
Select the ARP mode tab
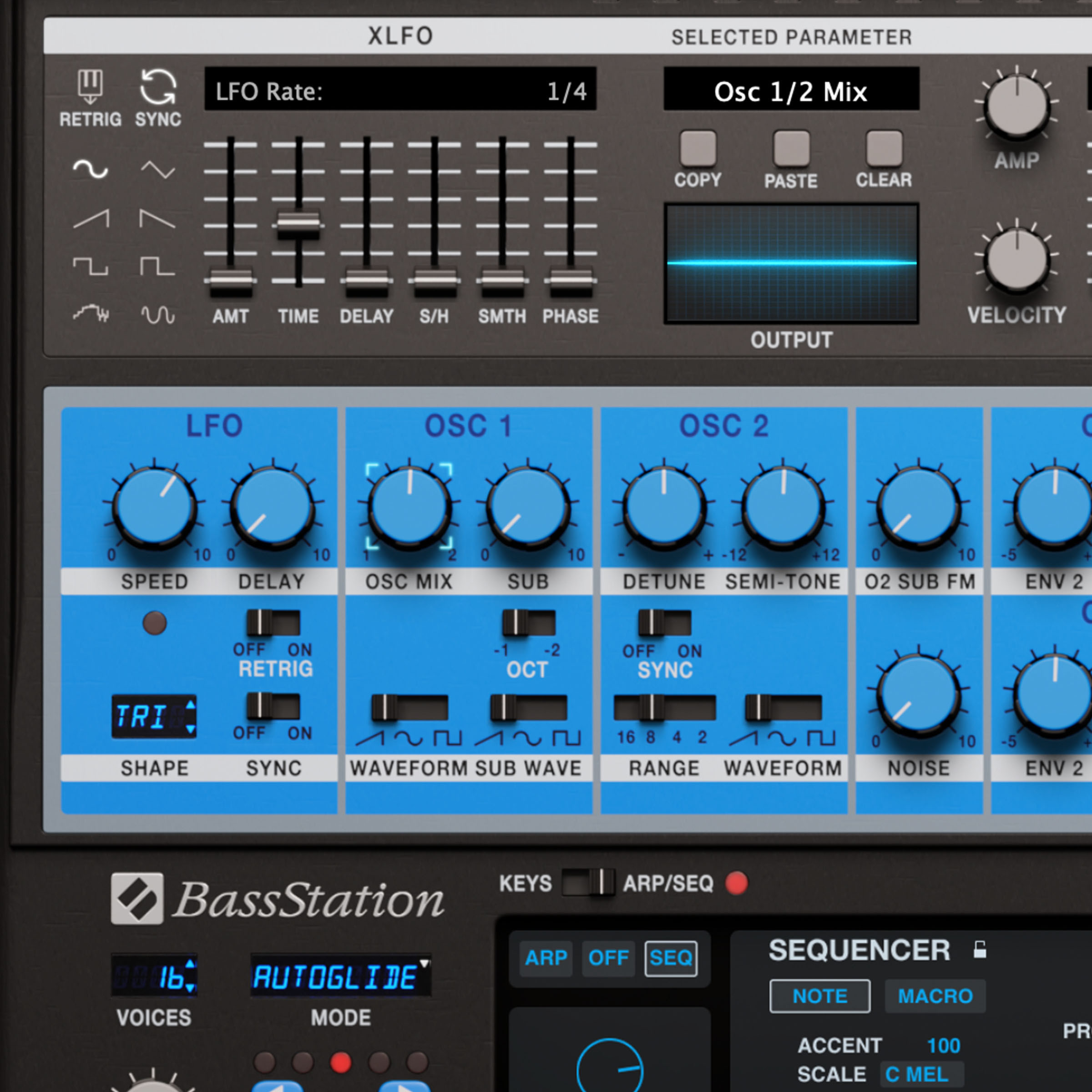[546, 958]
